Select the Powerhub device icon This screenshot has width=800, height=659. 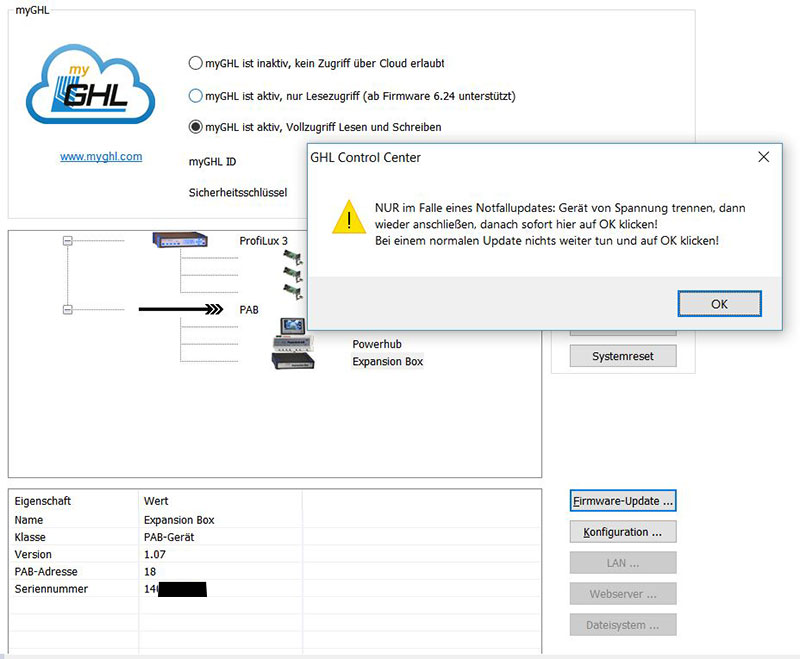(294, 344)
